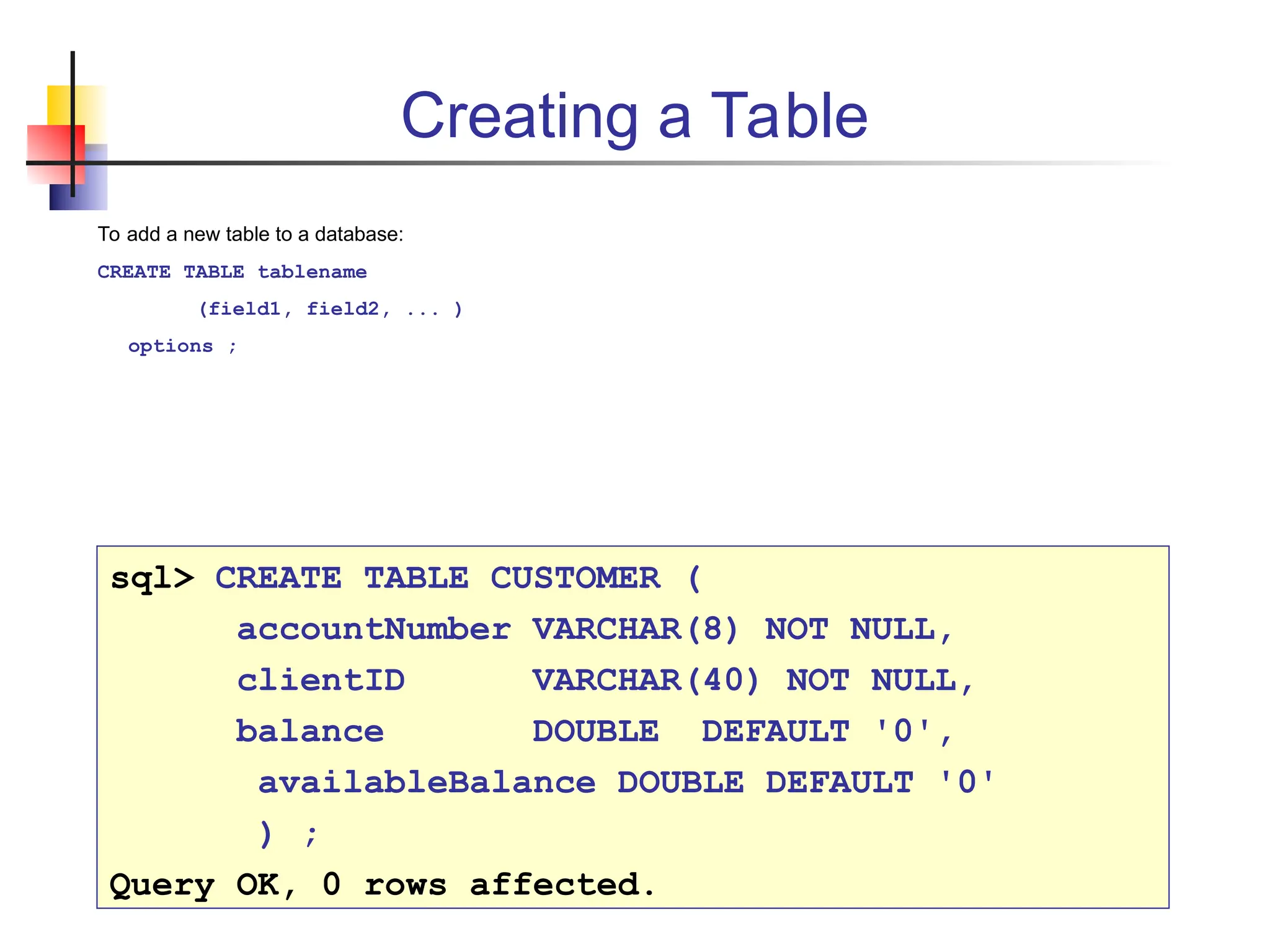Click "To add a new table to a database:" text
This screenshot has width=1270, height=952.
click(x=251, y=234)
